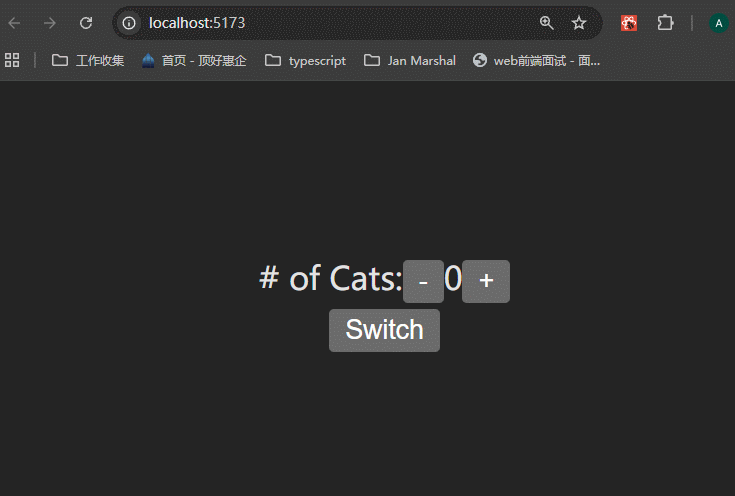735x496 pixels.
Task: Open the Extensions puzzle piece menu
Action: [x=665, y=23]
